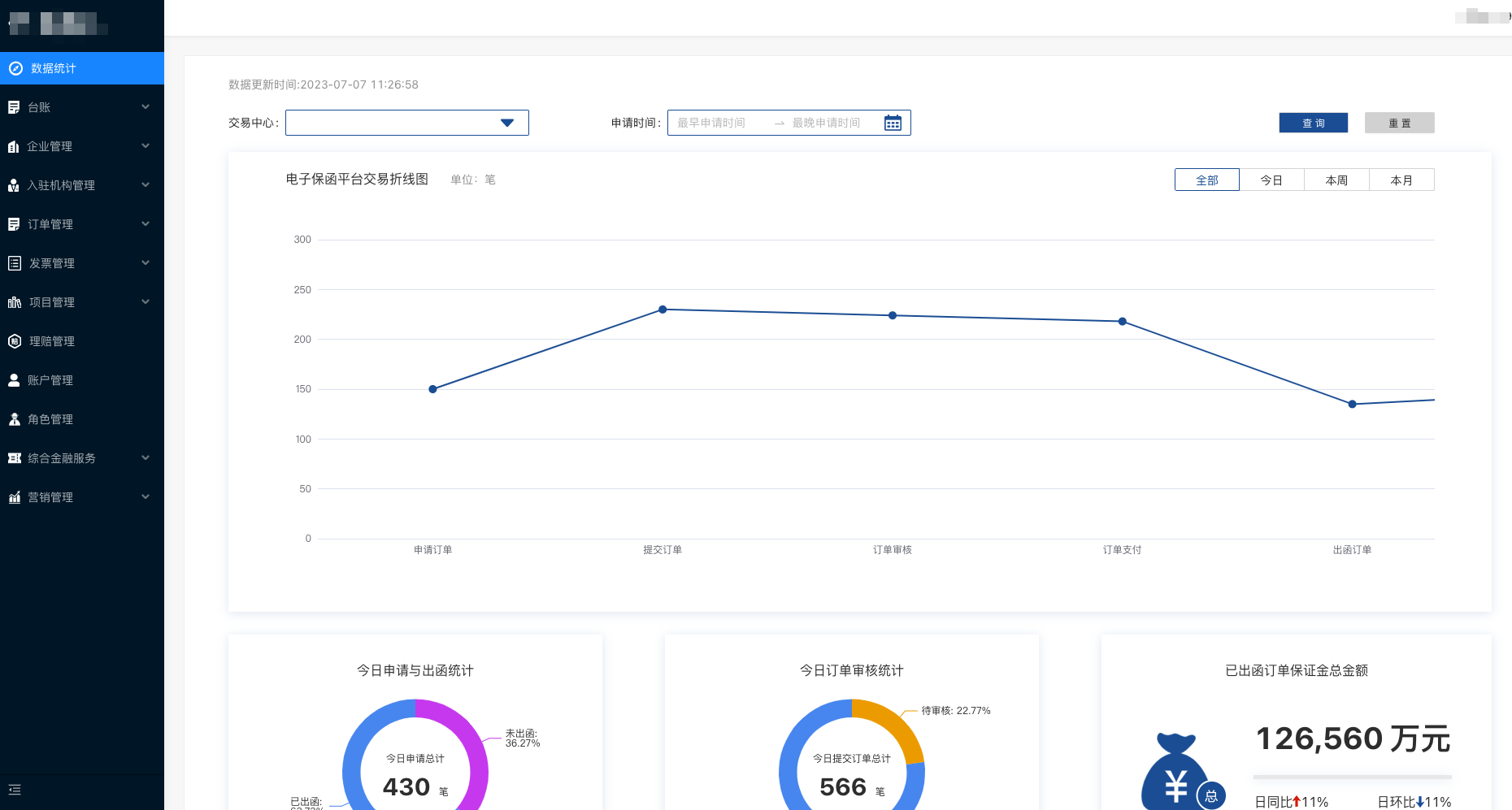
Task: Expand the 企业管理 menu chevron
Action: (x=146, y=145)
